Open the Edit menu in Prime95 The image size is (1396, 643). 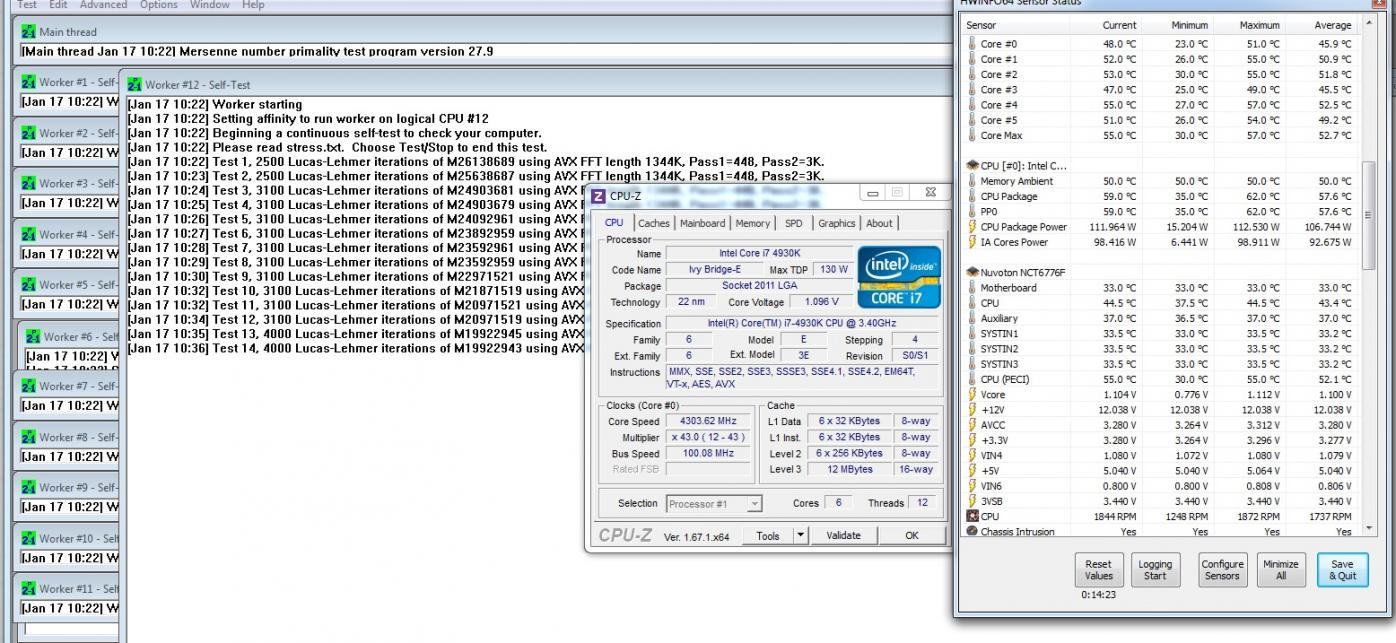58,5
